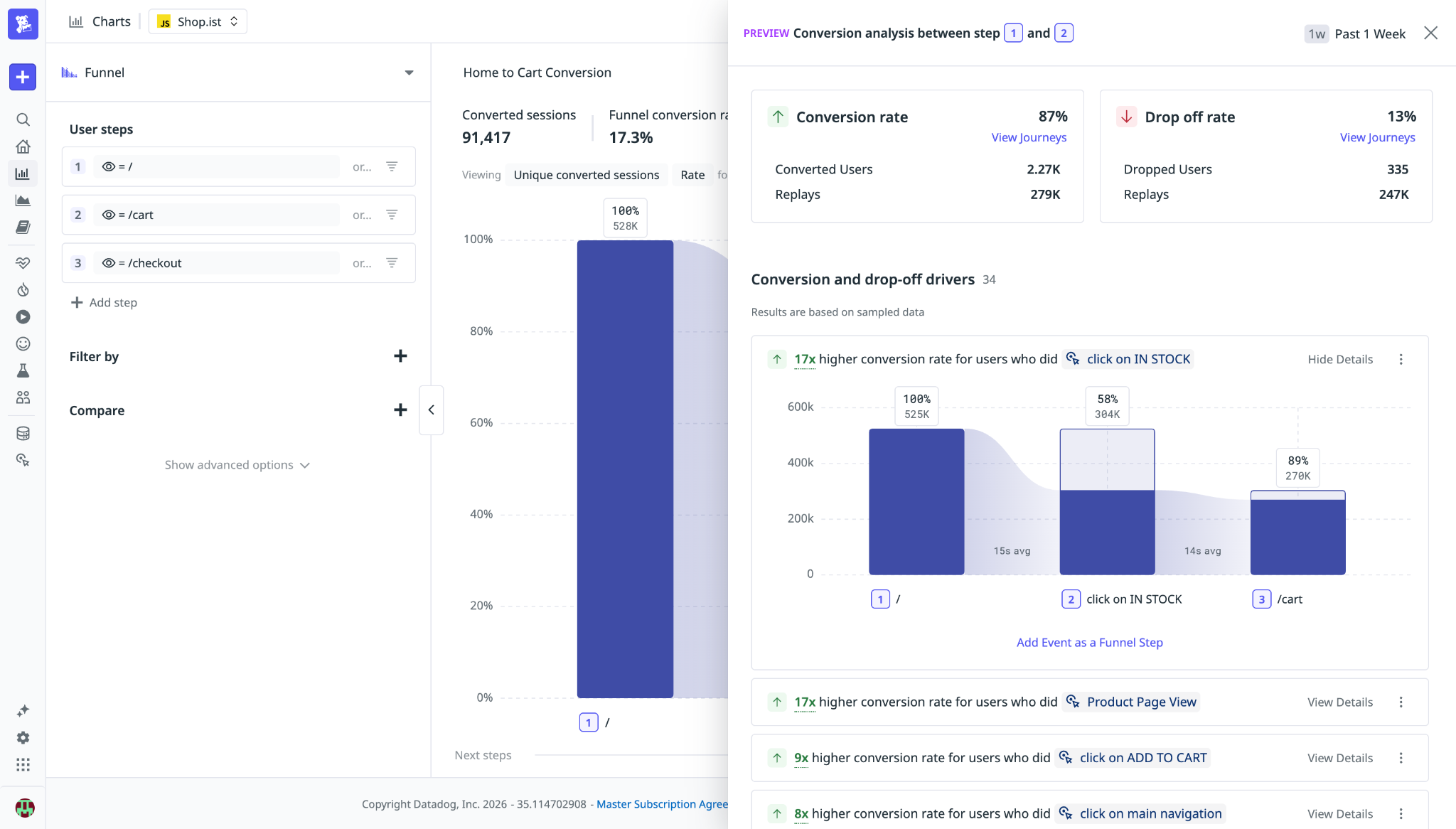This screenshot has width=1456, height=829.
Task: Click View Journeys under Conversion rate
Action: point(1029,137)
